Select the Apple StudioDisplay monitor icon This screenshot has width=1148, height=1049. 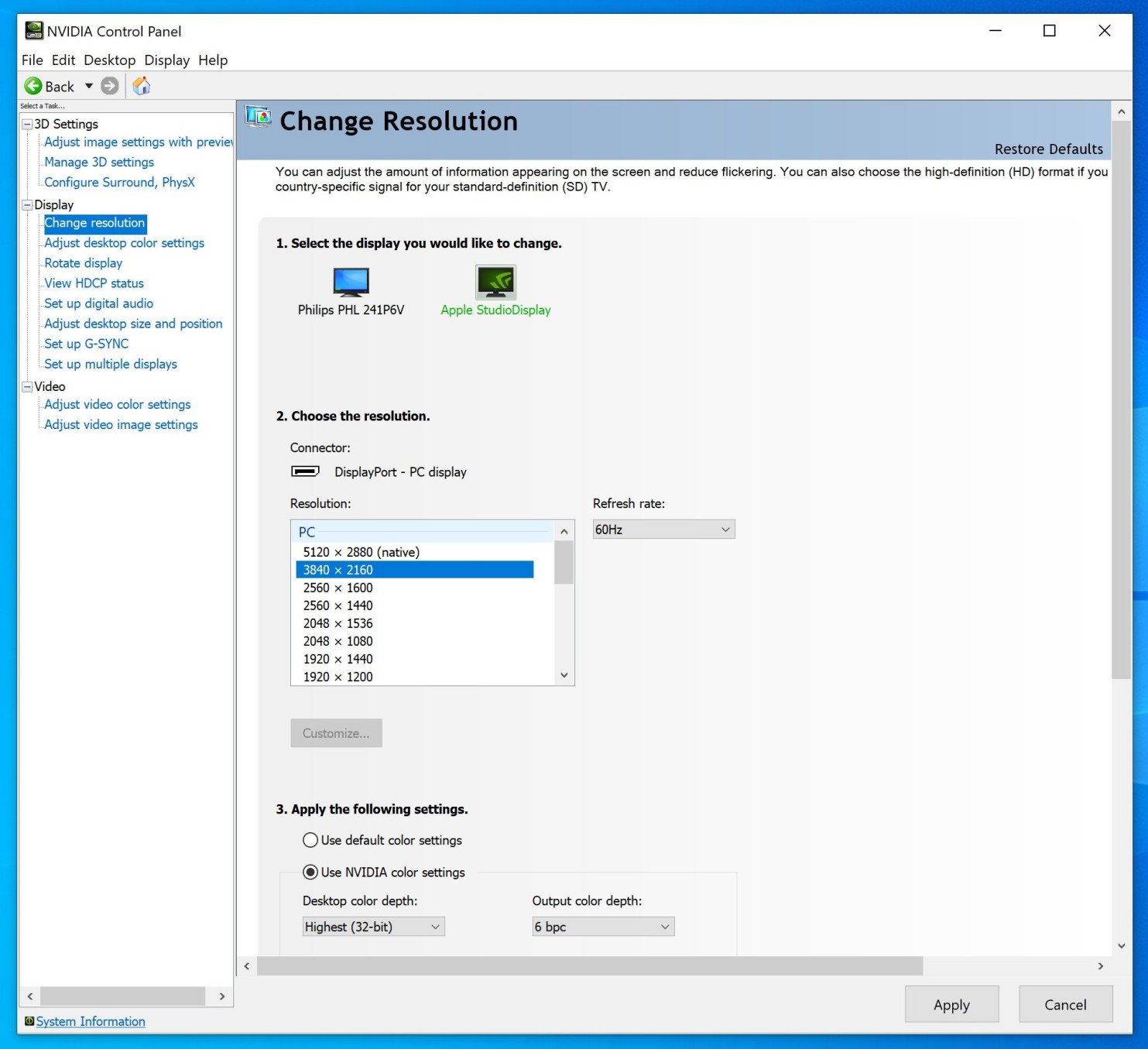(495, 282)
